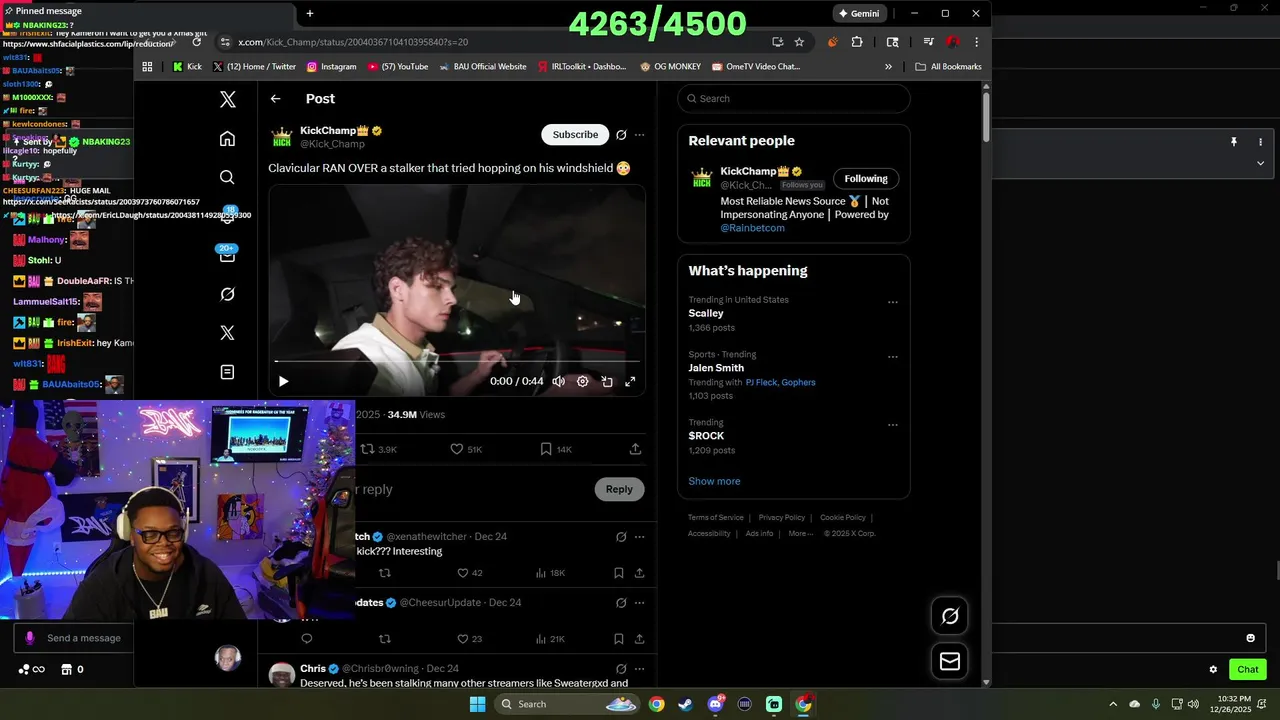Open the floating Messages envelope button
The image size is (1280, 720).
pyautogui.click(x=950, y=661)
